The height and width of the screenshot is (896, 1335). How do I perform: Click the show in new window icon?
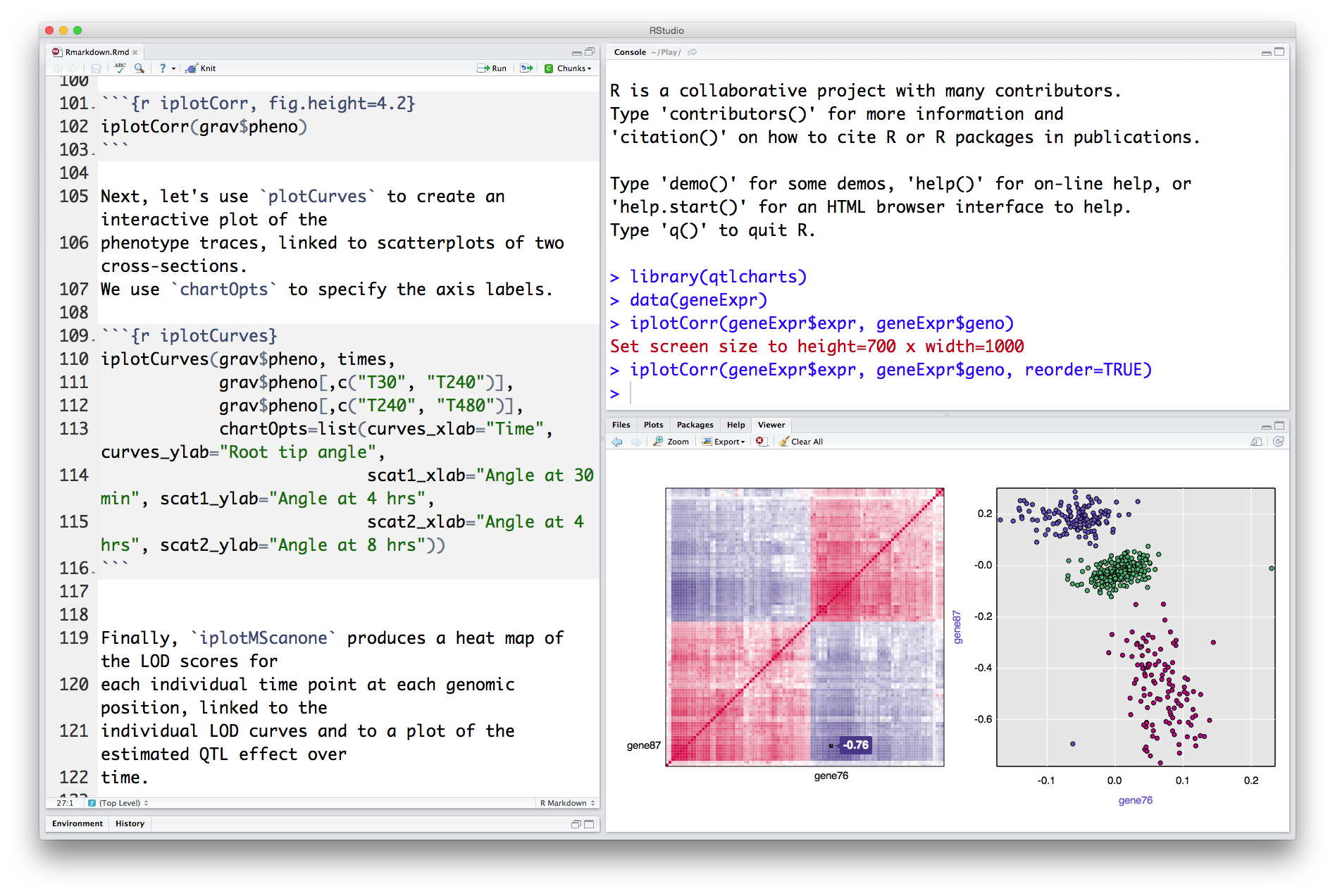[x=1256, y=442]
